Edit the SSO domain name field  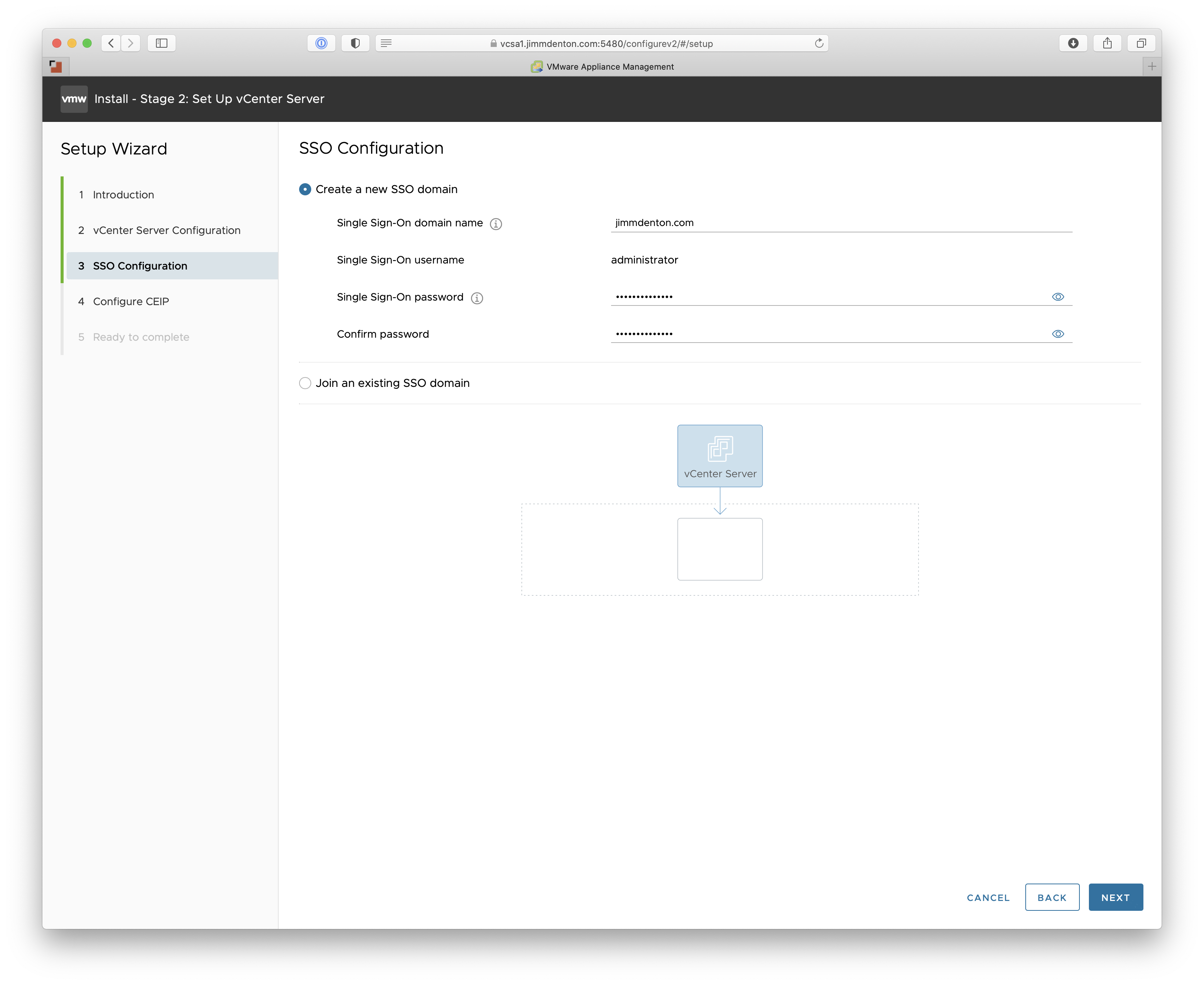click(x=841, y=223)
